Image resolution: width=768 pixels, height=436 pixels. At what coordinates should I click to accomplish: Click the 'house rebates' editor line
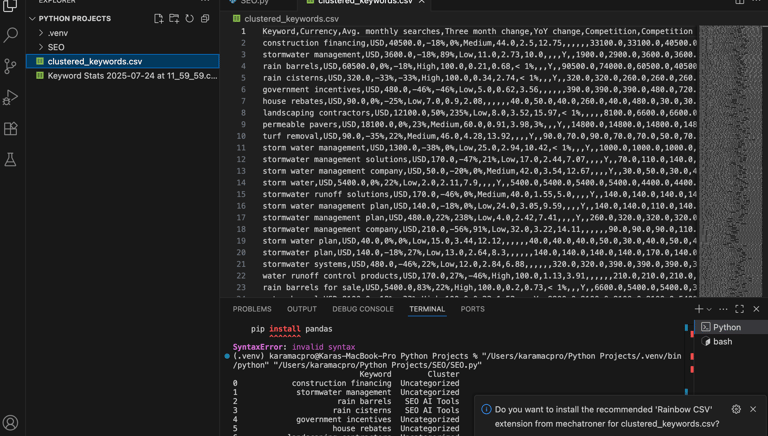coord(480,101)
